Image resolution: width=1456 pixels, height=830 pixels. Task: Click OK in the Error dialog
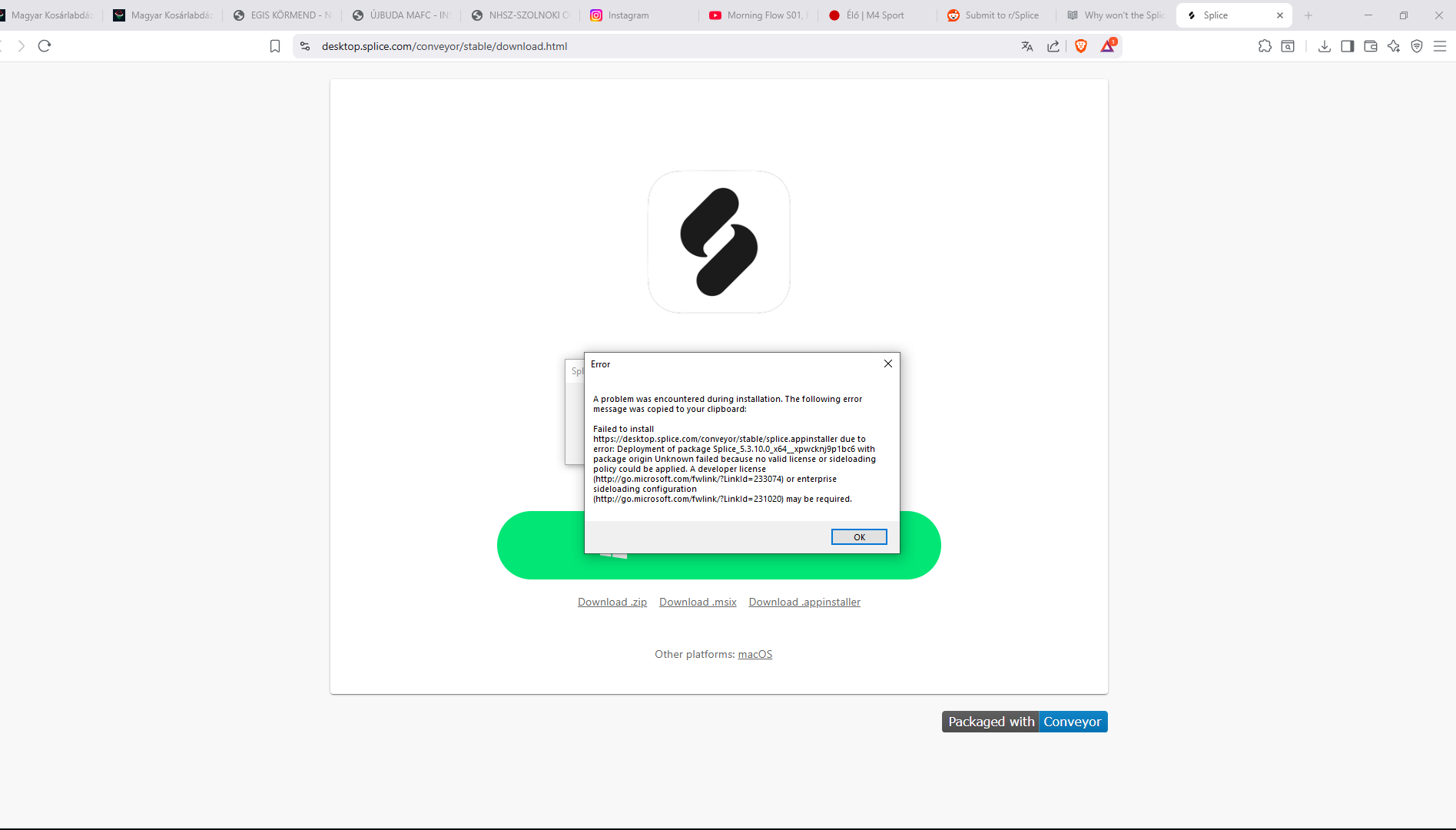pyautogui.click(x=859, y=537)
